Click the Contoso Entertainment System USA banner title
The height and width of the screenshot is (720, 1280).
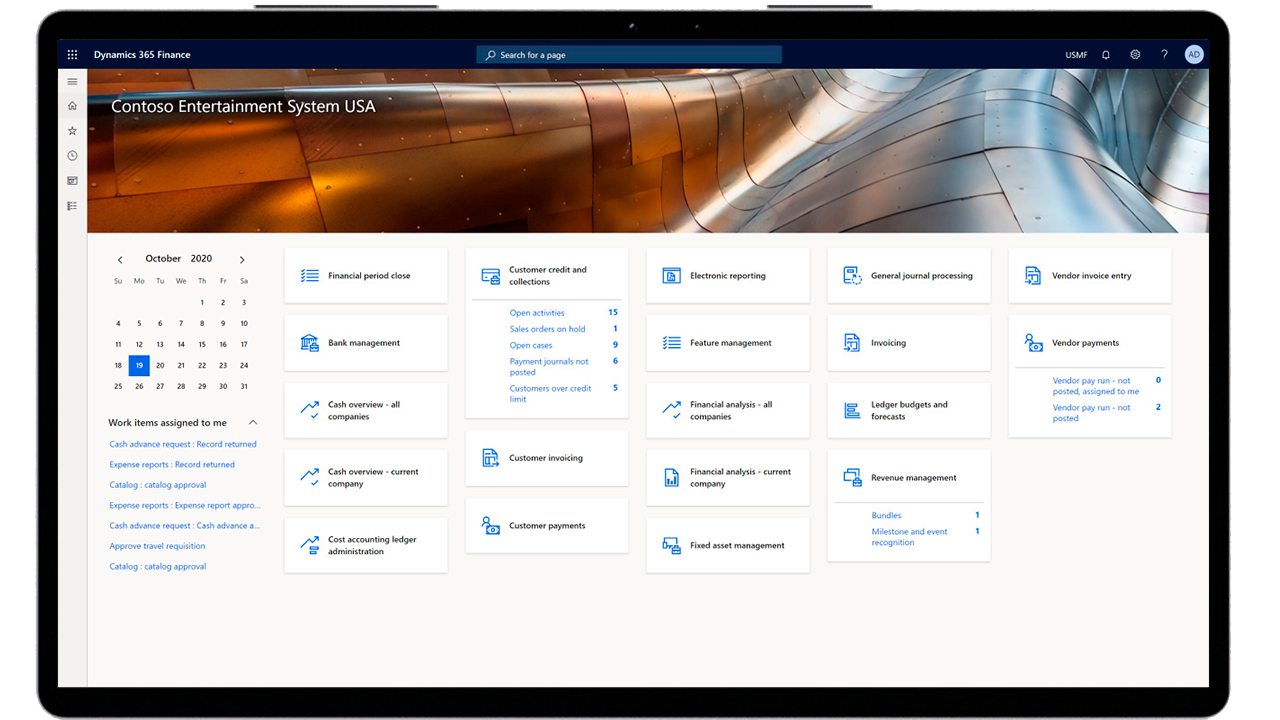(243, 106)
